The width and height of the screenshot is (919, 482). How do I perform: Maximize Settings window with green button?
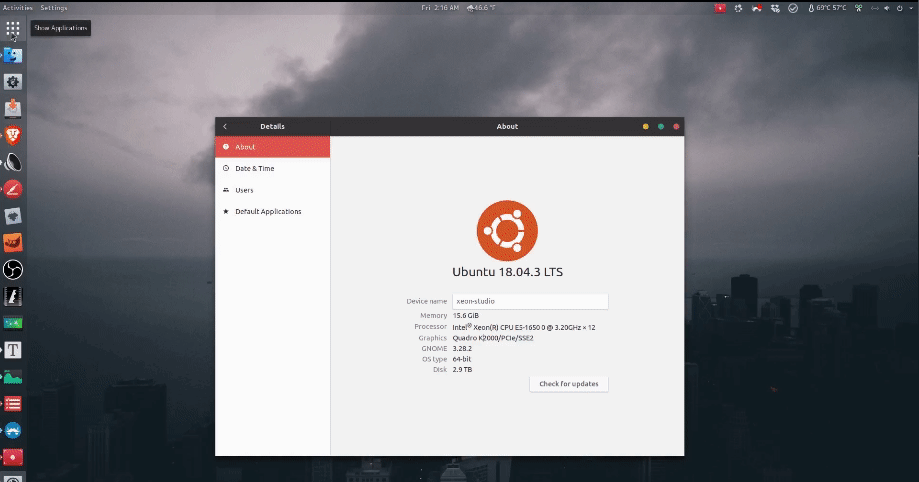click(x=661, y=126)
